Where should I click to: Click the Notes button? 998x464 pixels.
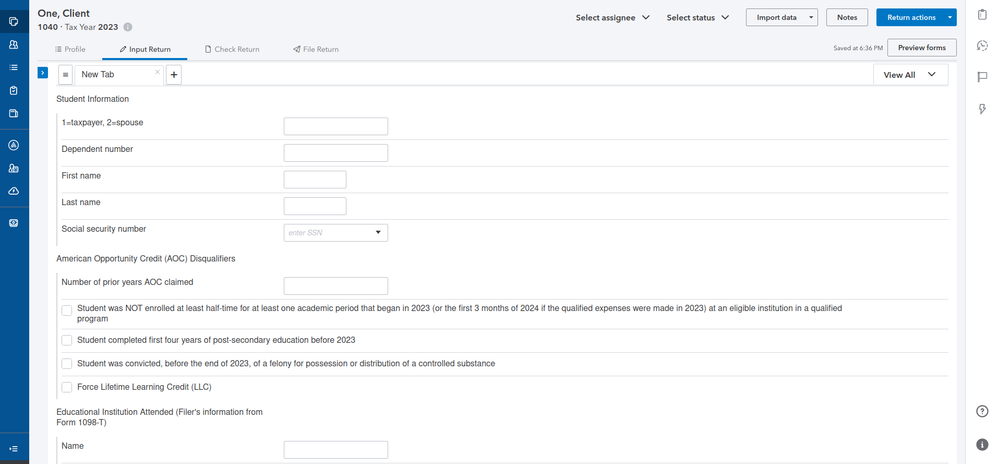click(x=847, y=18)
